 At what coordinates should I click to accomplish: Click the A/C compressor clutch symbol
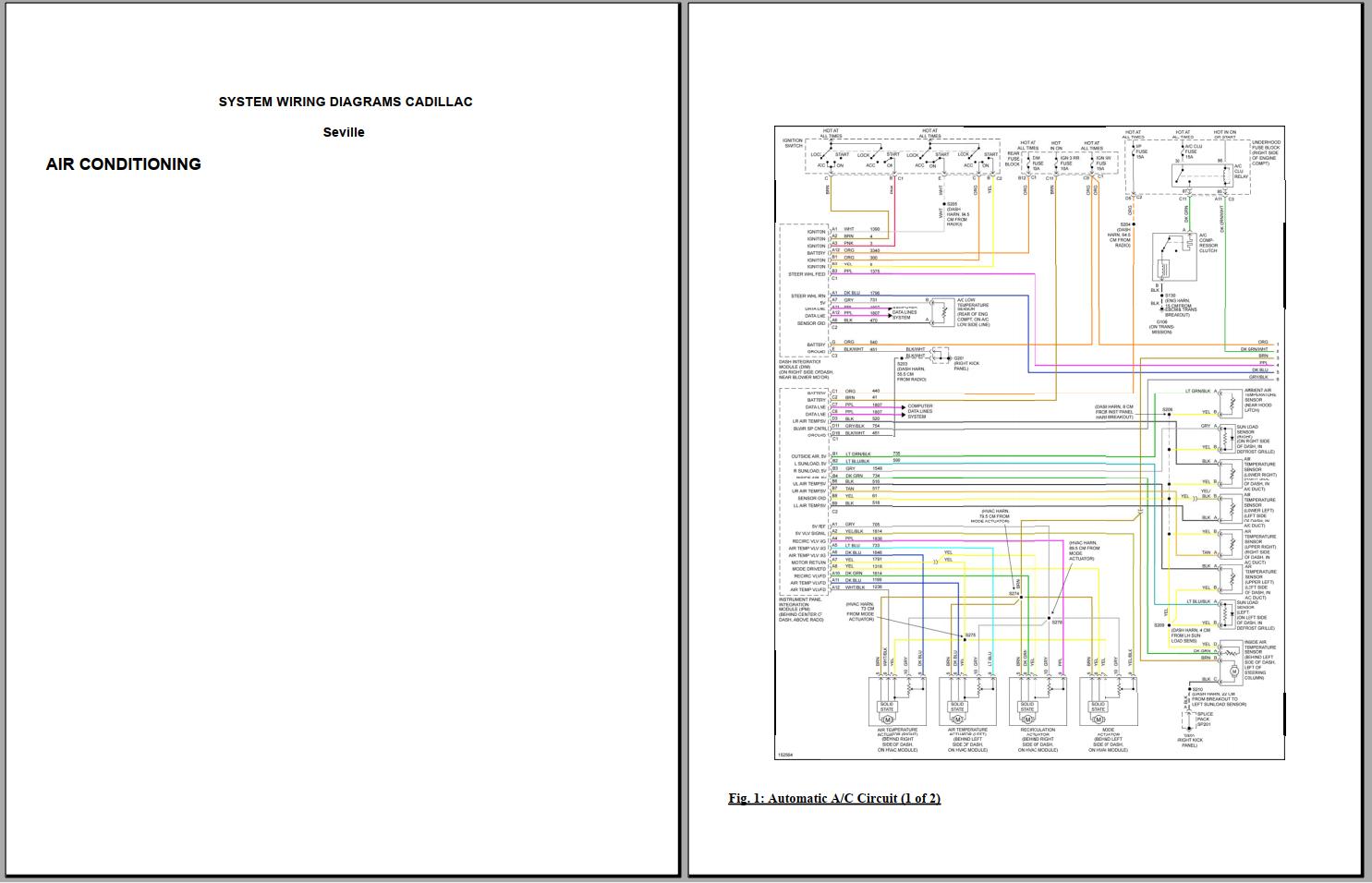tap(1174, 257)
